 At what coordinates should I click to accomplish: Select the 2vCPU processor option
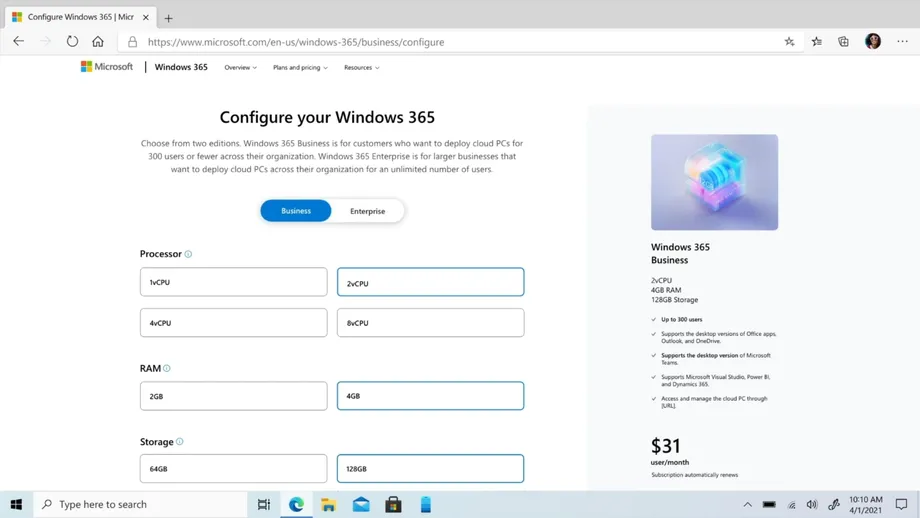coord(431,282)
